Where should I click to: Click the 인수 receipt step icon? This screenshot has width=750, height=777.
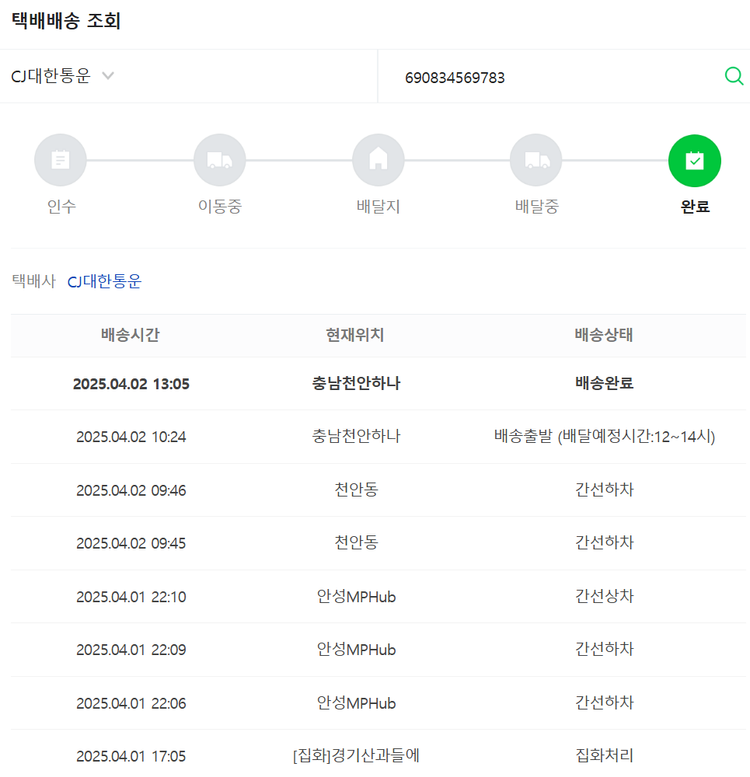click(60, 160)
